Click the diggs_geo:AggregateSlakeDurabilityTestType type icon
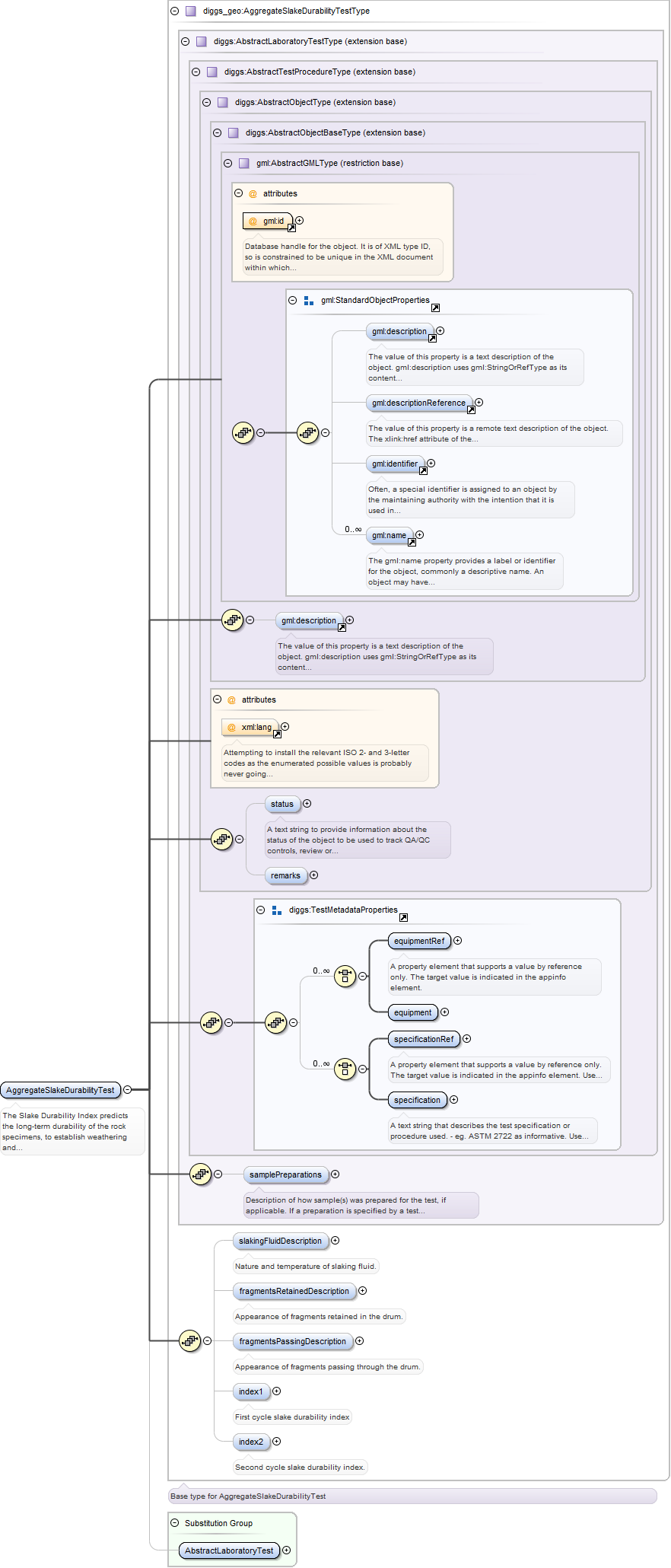Image resolution: width=671 pixels, height=1568 pixels. click(191, 11)
